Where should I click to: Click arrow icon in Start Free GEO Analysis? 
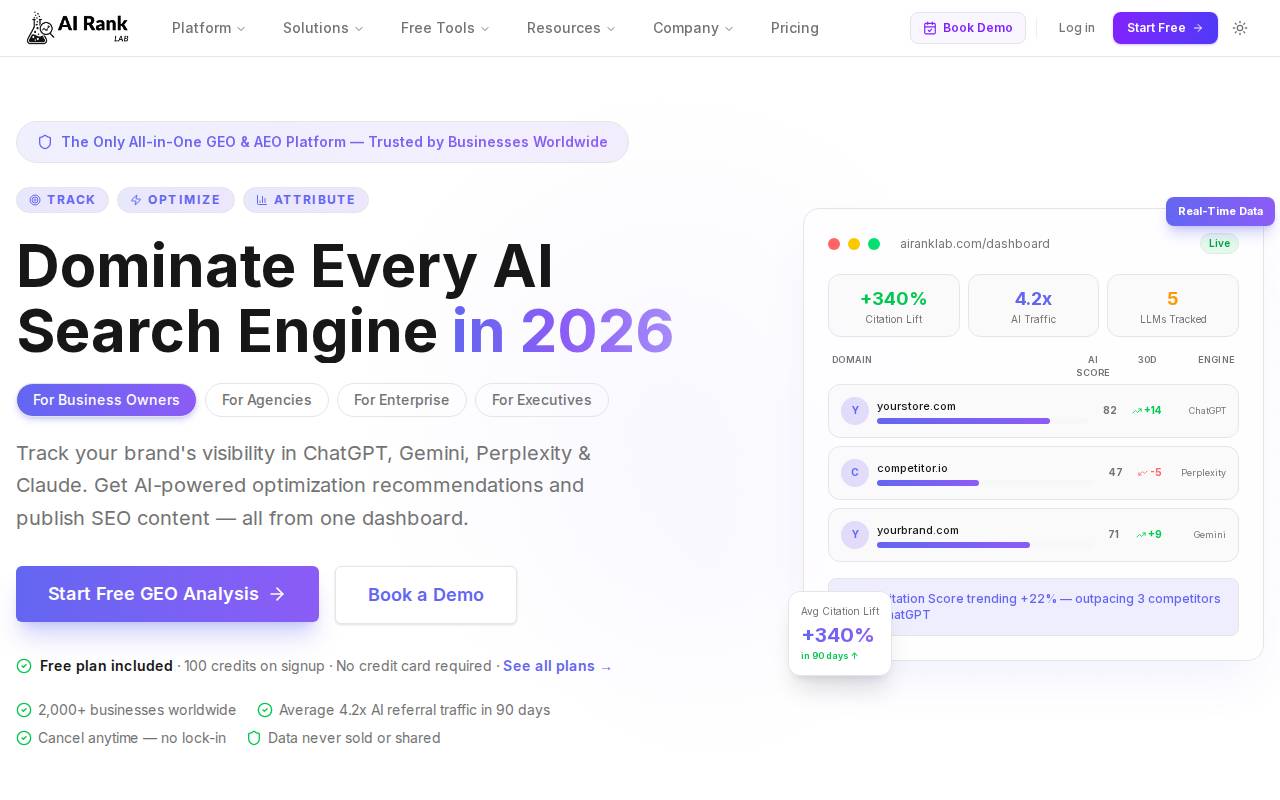click(278, 594)
